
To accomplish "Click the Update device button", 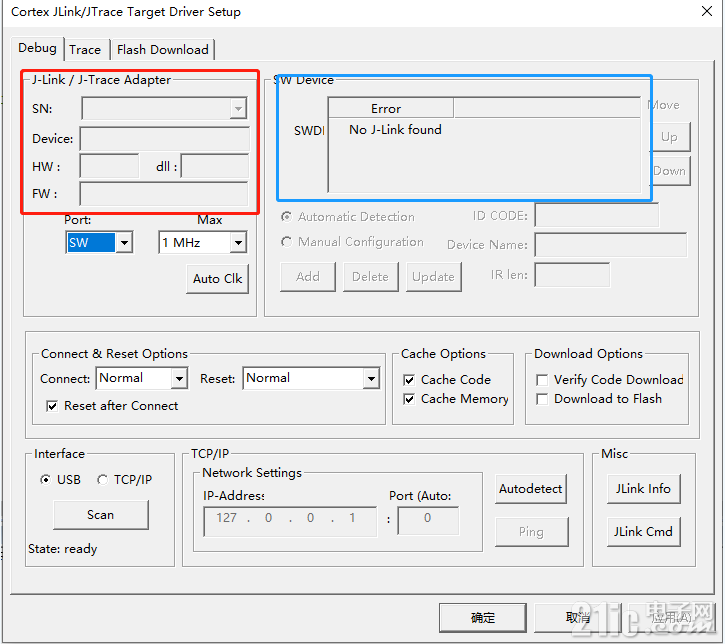I will (434, 276).
